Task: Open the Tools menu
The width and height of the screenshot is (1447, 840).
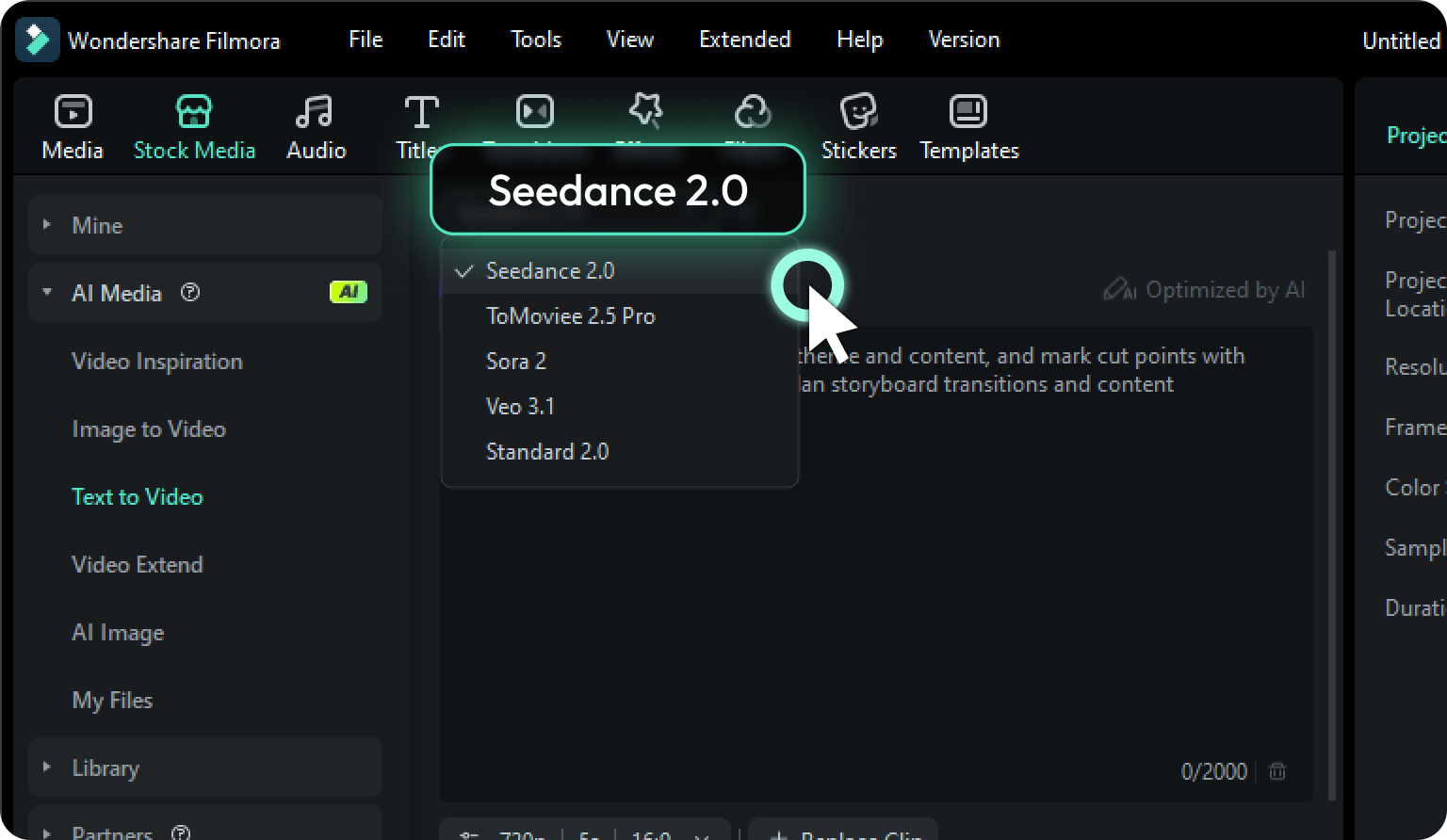Action: pyautogui.click(x=535, y=40)
